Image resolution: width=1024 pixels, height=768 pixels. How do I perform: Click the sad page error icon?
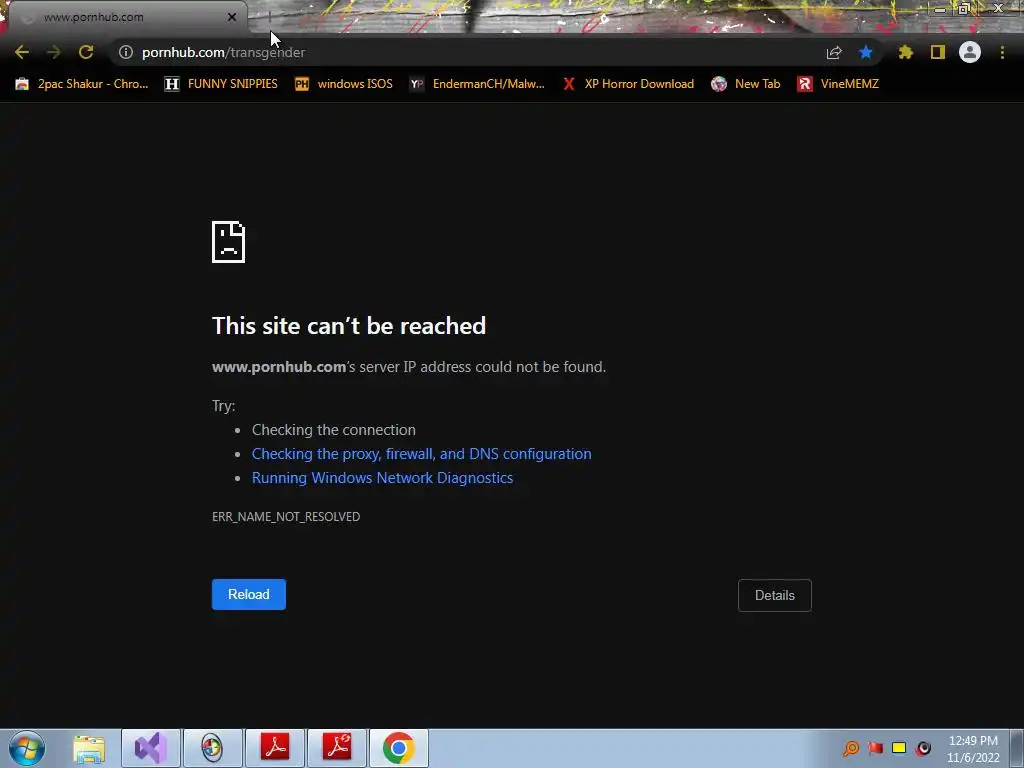click(229, 242)
